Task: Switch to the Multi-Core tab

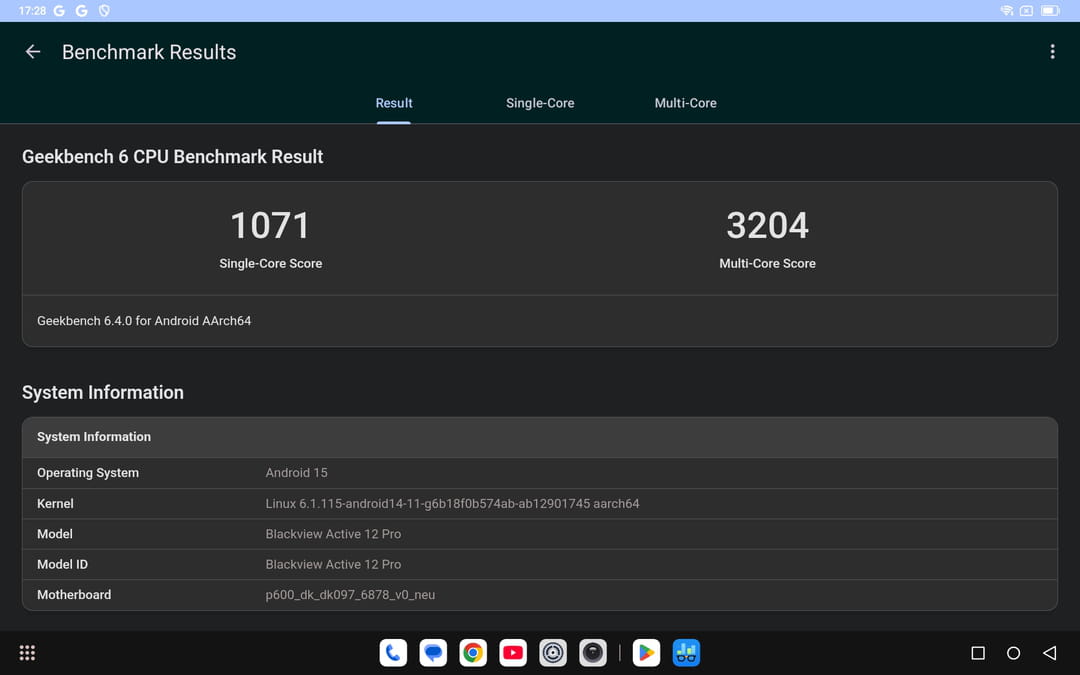Action: pos(685,103)
